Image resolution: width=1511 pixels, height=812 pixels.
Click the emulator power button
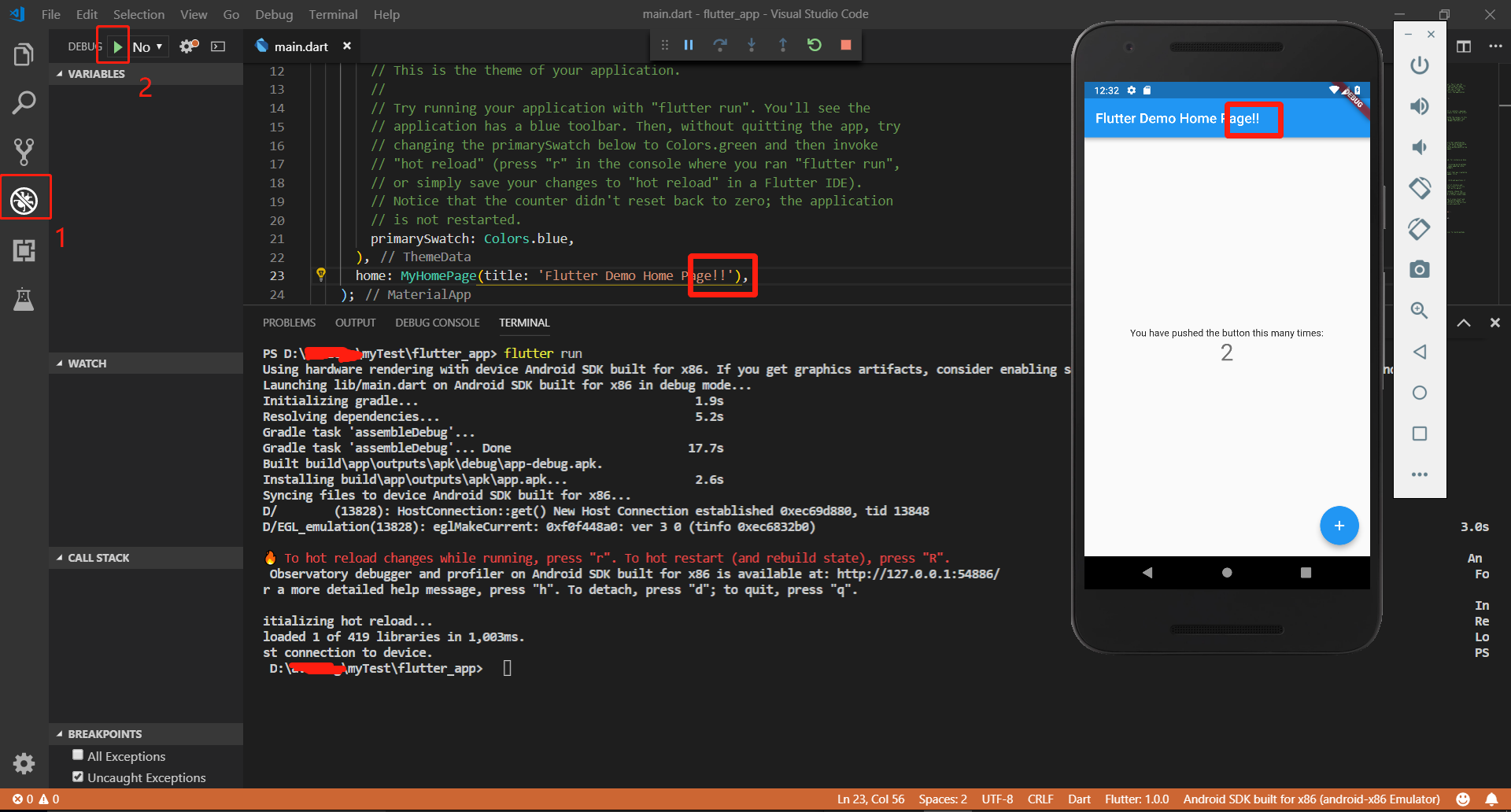tap(1420, 65)
